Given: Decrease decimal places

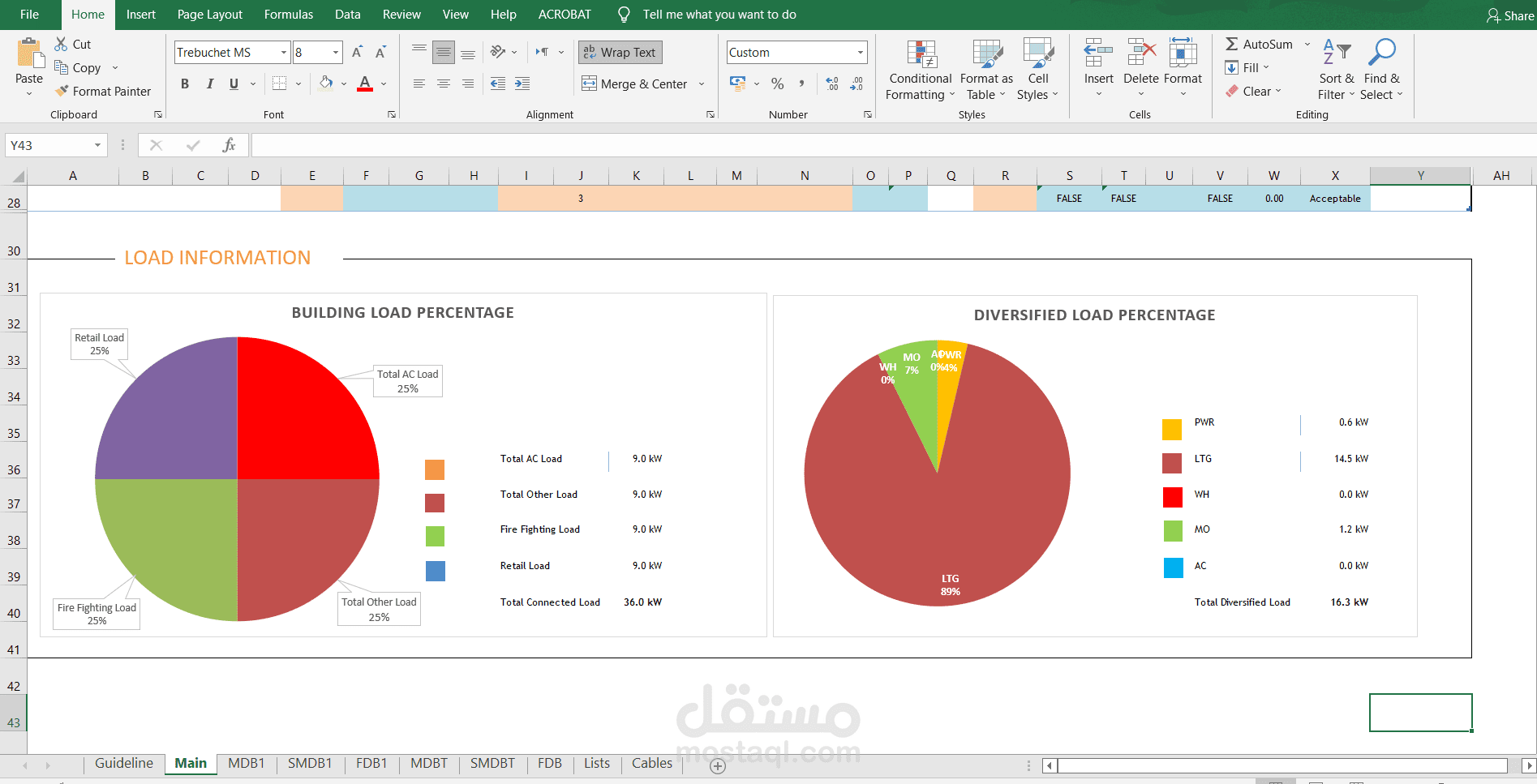Looking at the screenshot, I should click(857, 84).
